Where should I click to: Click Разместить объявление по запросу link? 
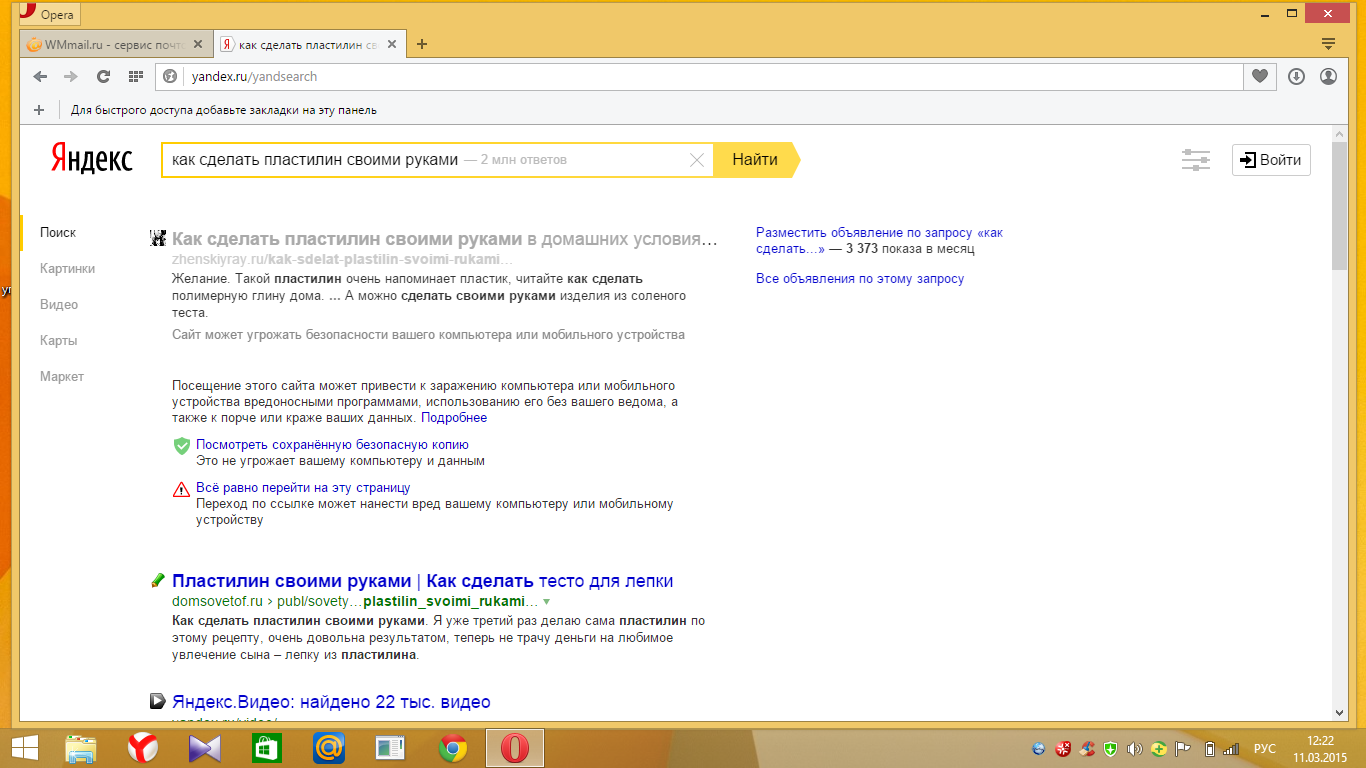point(879,240)
